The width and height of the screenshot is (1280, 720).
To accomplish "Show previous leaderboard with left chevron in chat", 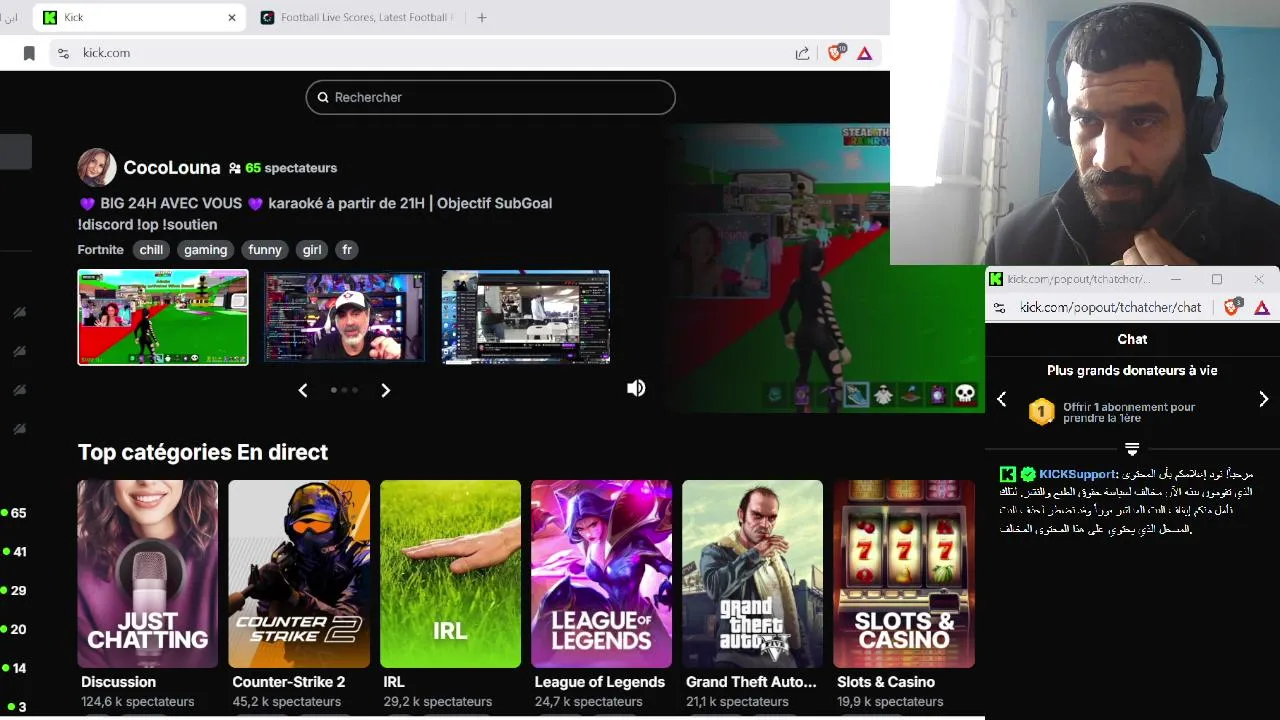I will pos(1002,399).
